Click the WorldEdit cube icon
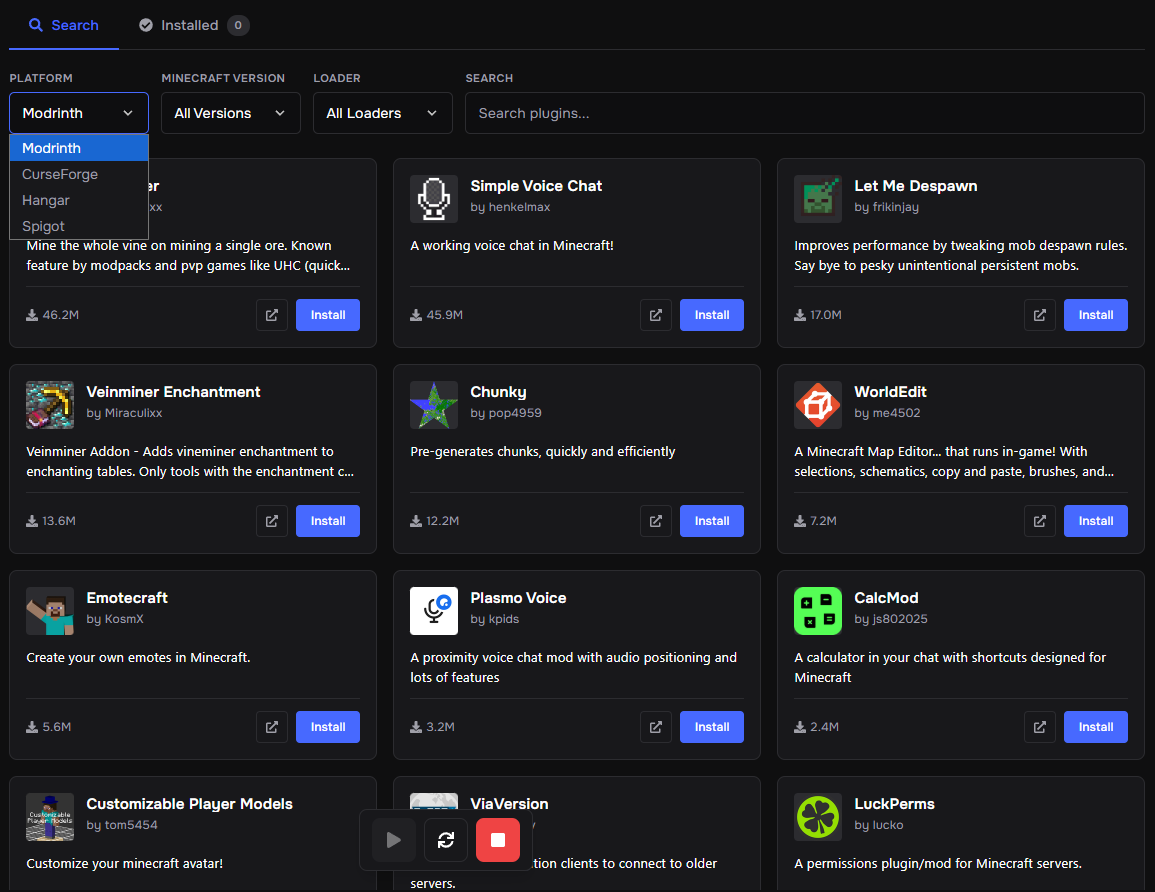Viewport: 1155px width, 892px height. tap(818, 405)
